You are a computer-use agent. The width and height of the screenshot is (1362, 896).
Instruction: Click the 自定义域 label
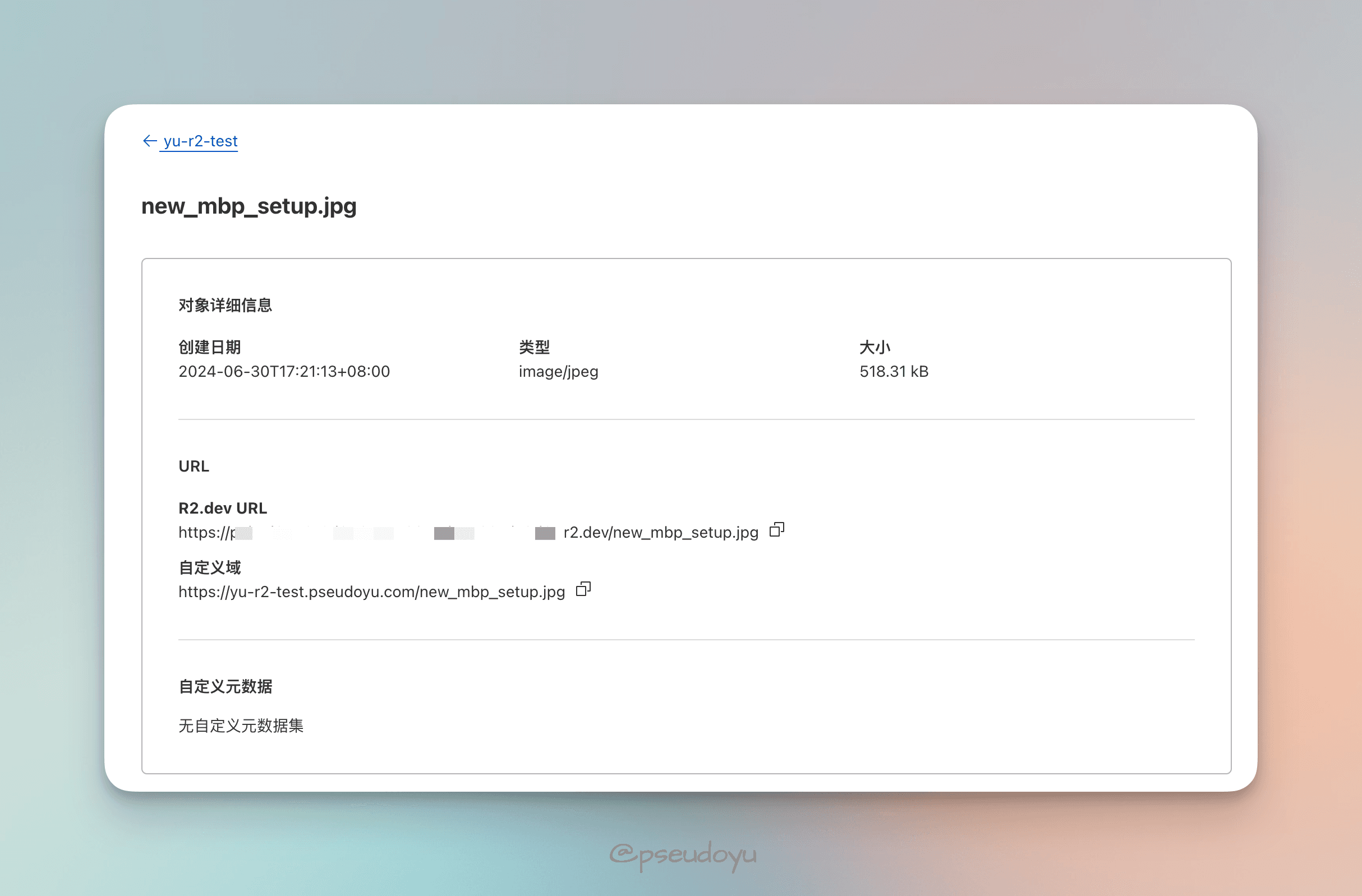209,567
